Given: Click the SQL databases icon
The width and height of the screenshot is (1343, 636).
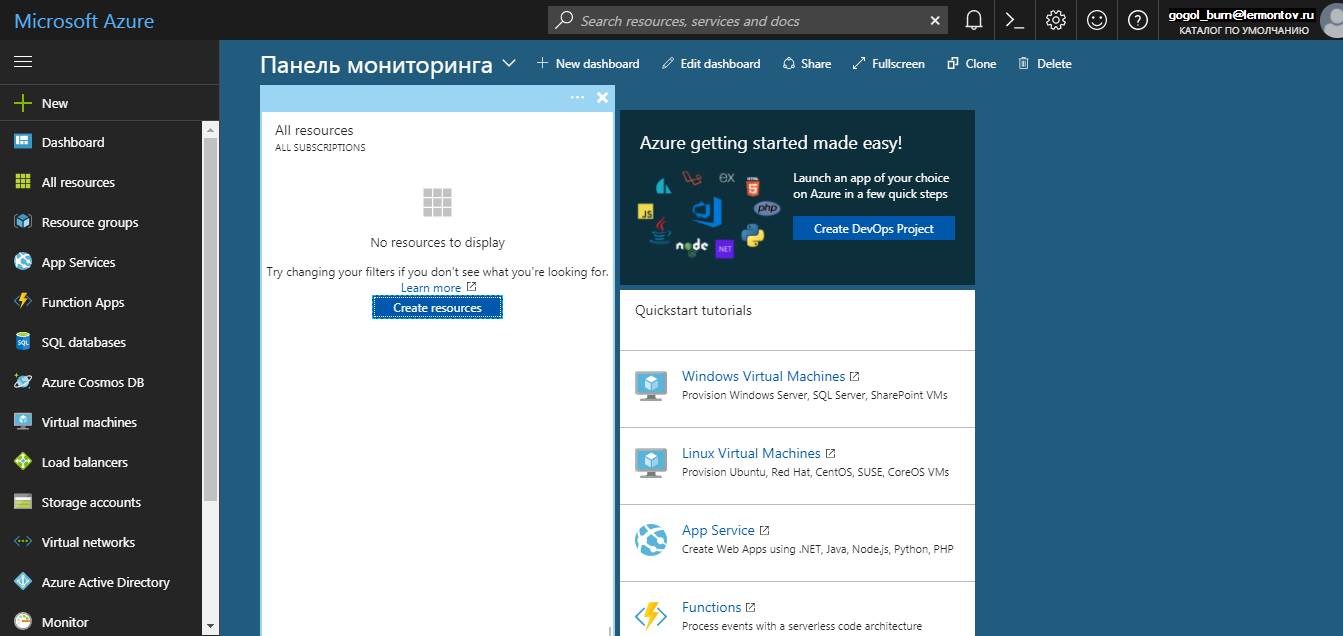Looking at the screenshot, I should point(23,342).
